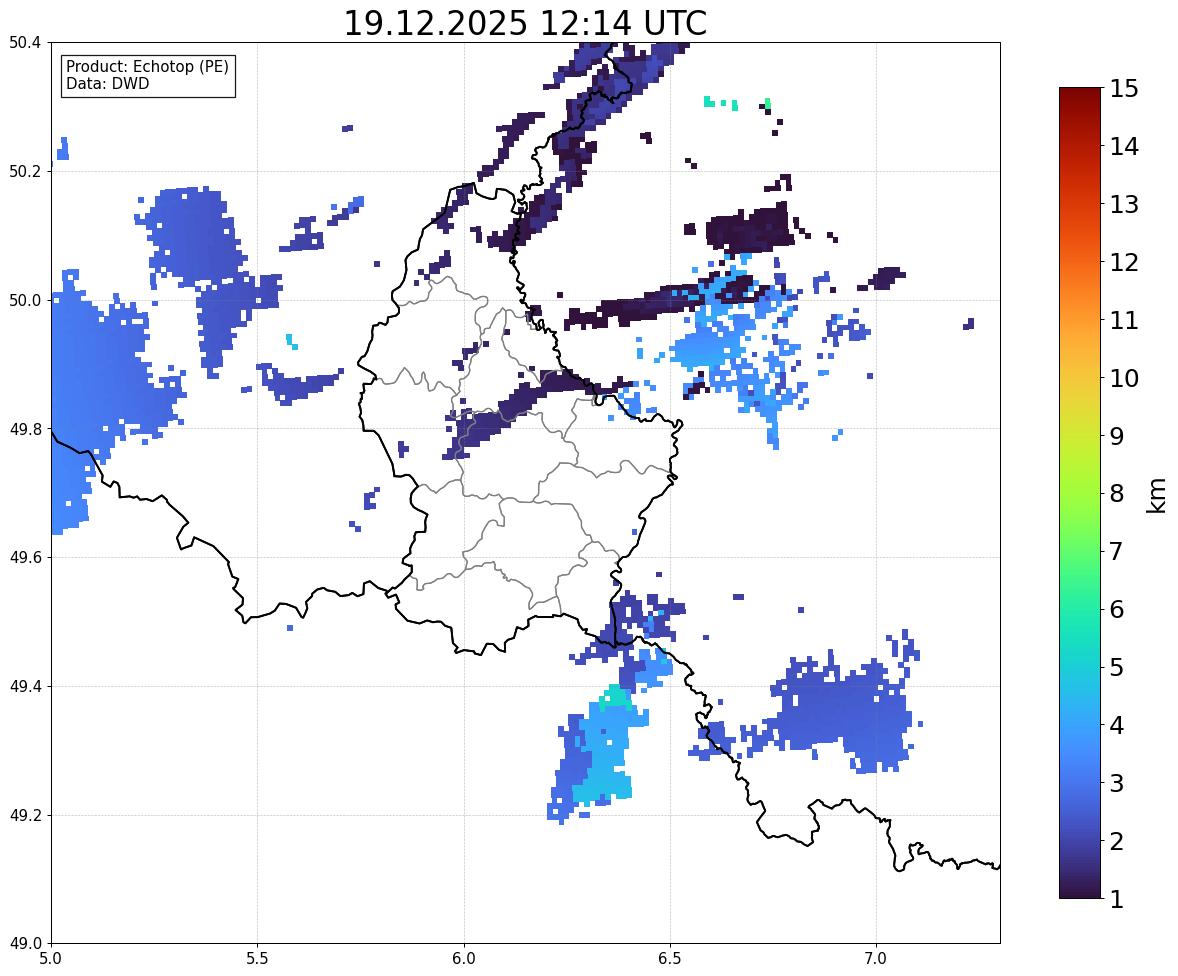The image size is (1178, 976).
Task: Click the latitude tick label '50.2'
Action: pos(24,171)
